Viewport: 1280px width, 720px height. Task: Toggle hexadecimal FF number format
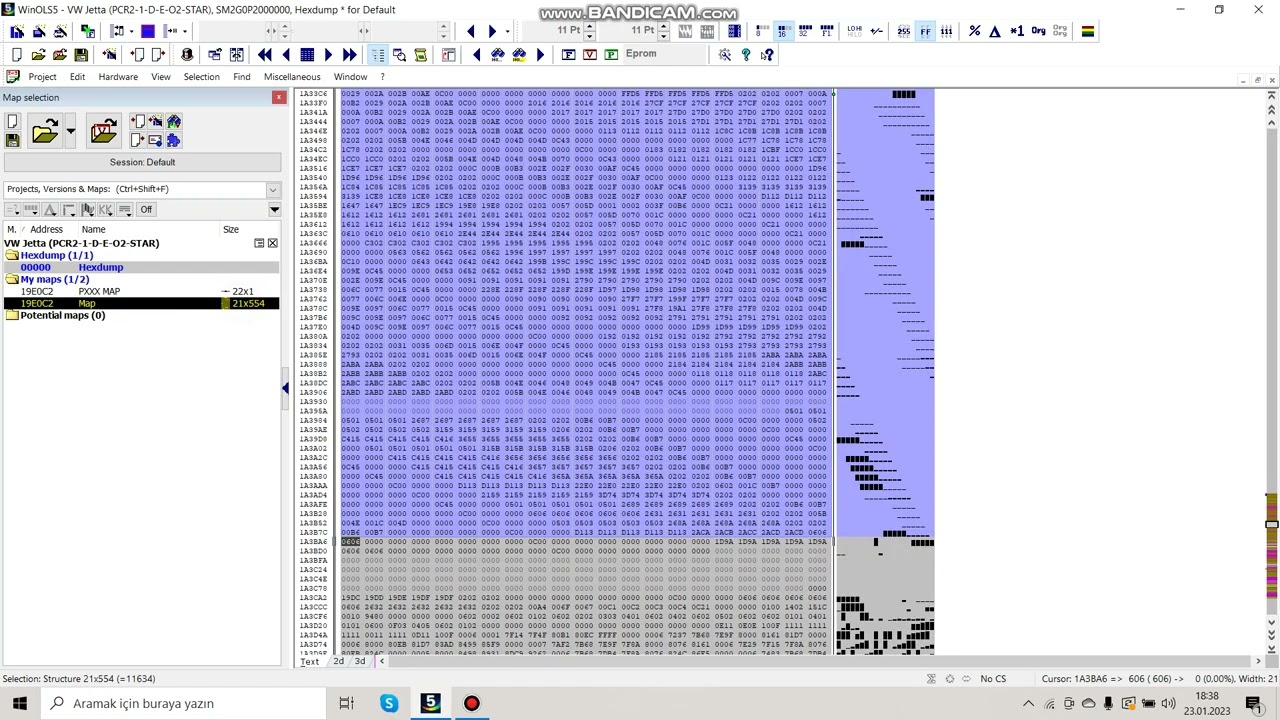click(x=925, y=31)
